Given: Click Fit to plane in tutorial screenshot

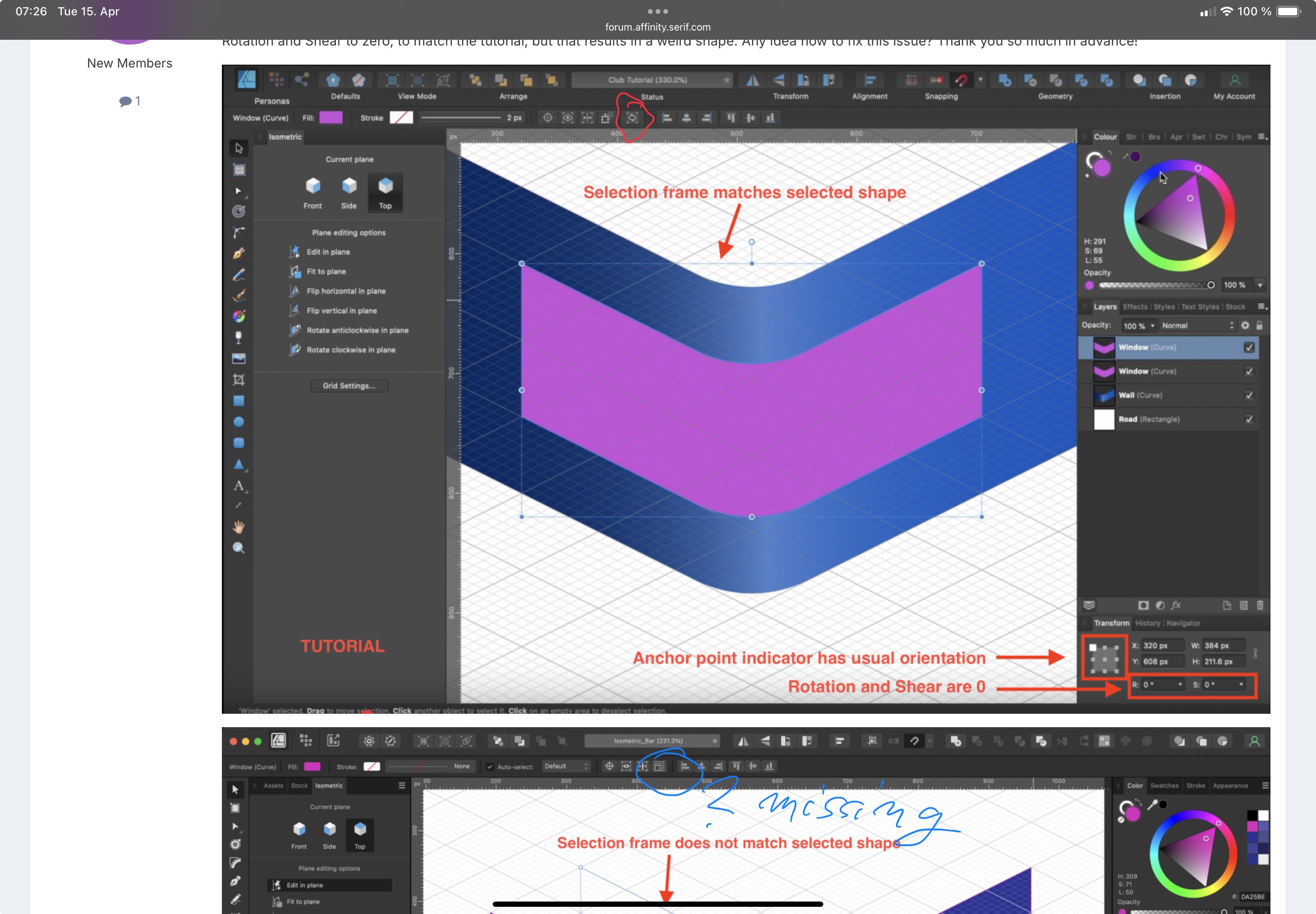Looking at the screenshot, I should 317,272.
